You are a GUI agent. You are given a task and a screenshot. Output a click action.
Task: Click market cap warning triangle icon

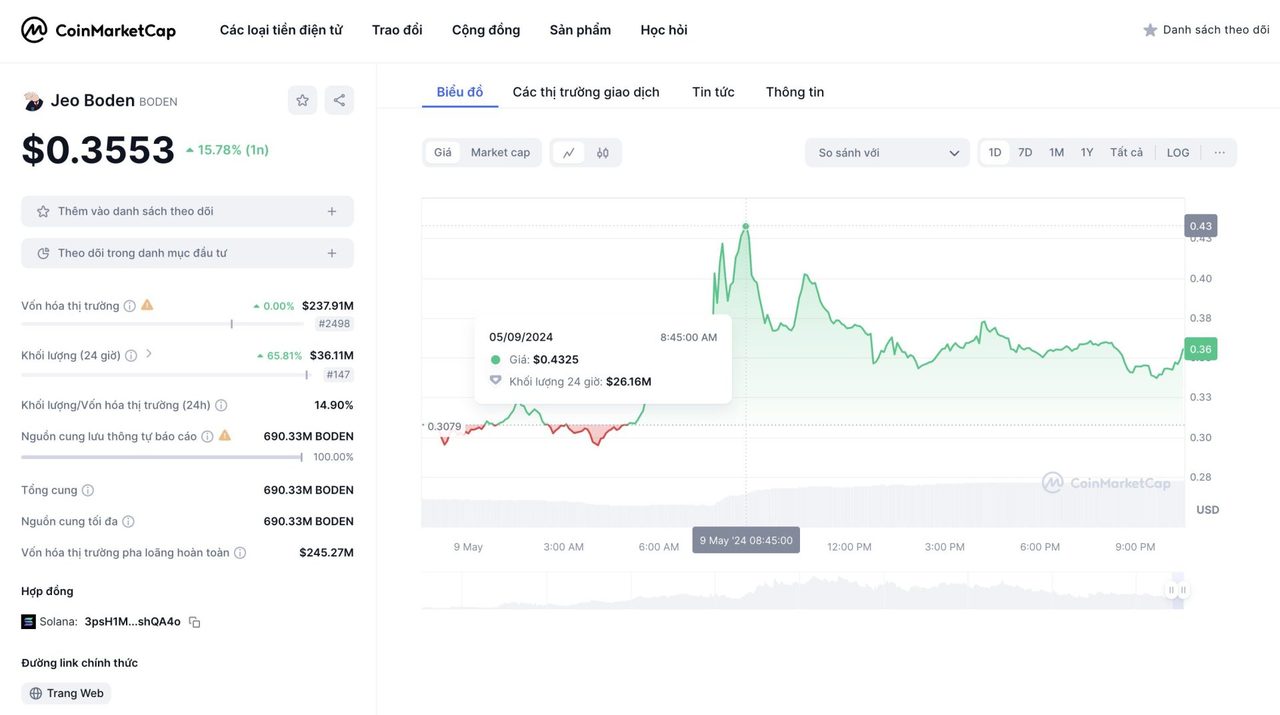(147, 305)
